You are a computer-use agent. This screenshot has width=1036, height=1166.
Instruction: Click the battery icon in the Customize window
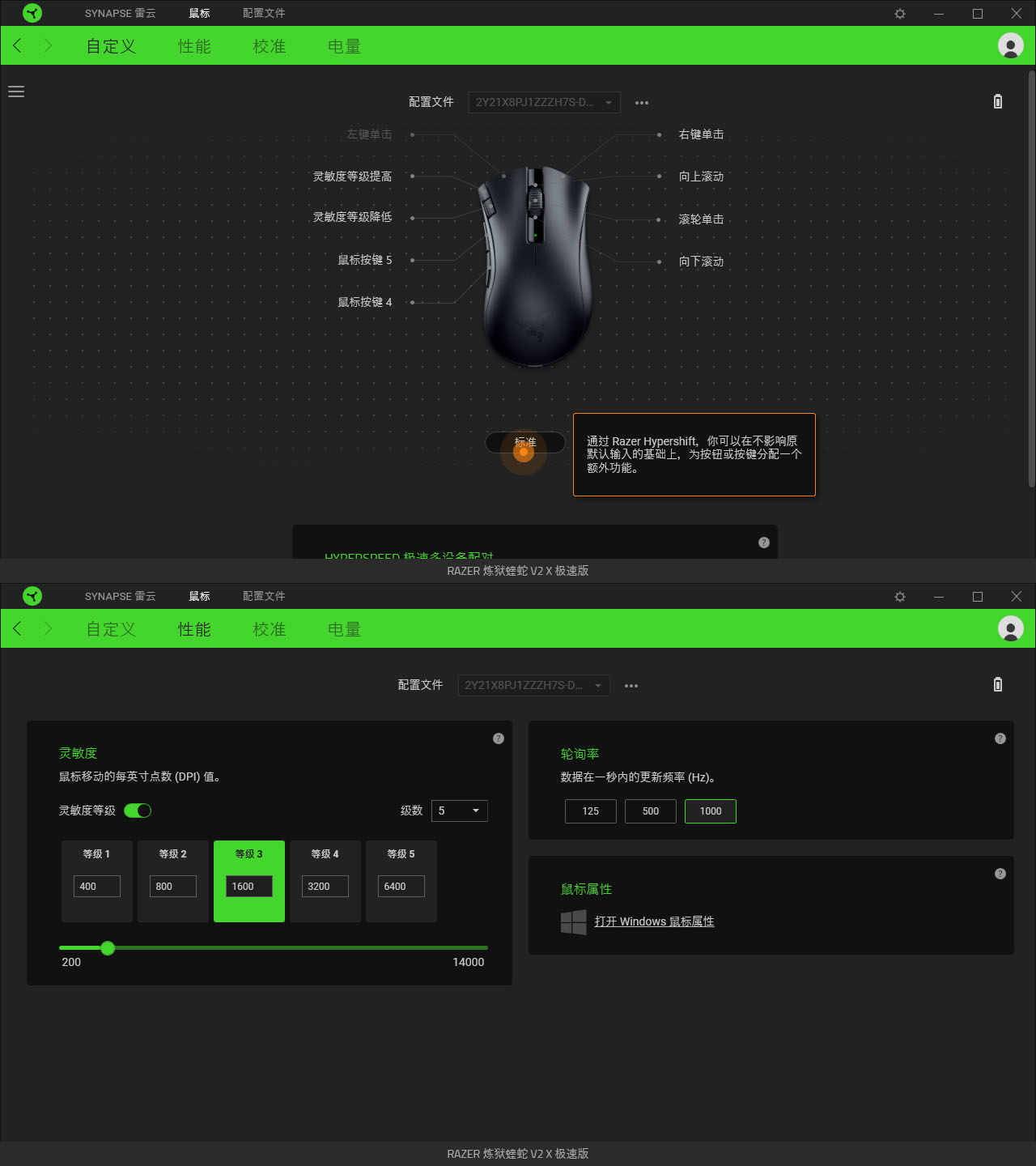tap(998, 101)
